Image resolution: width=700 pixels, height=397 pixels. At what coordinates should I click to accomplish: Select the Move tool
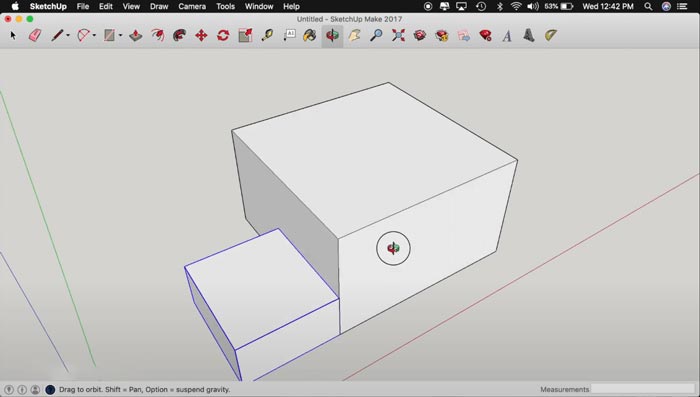[201, 35]
